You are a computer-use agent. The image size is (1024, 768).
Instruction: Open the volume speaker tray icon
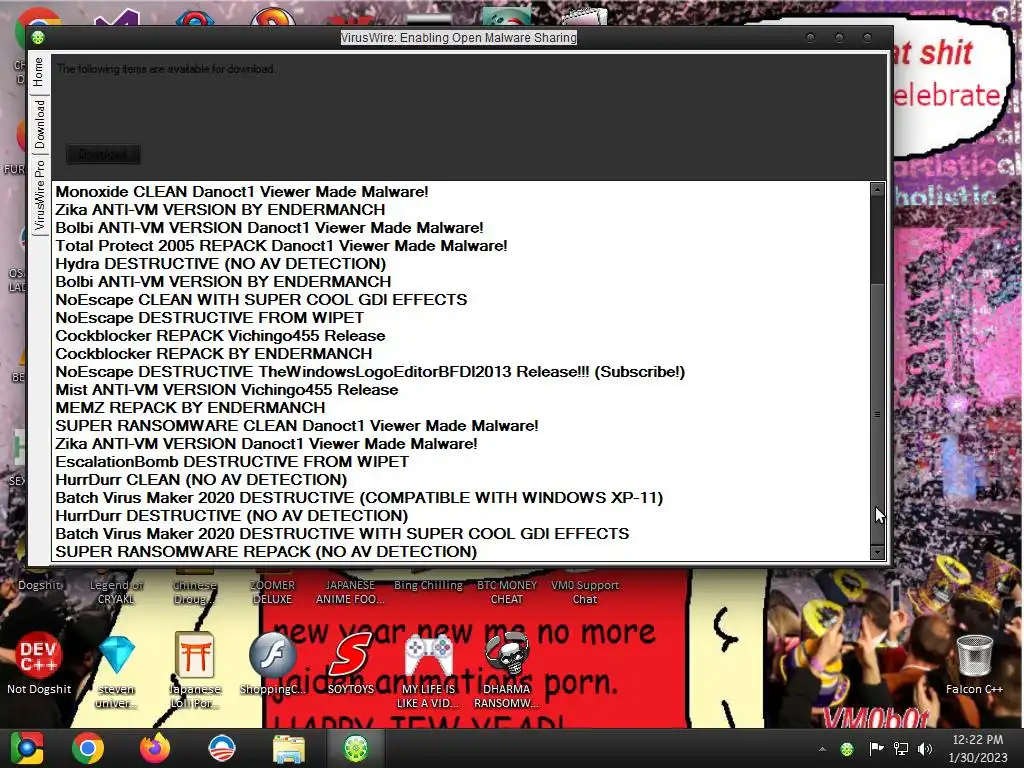(925, 748)
